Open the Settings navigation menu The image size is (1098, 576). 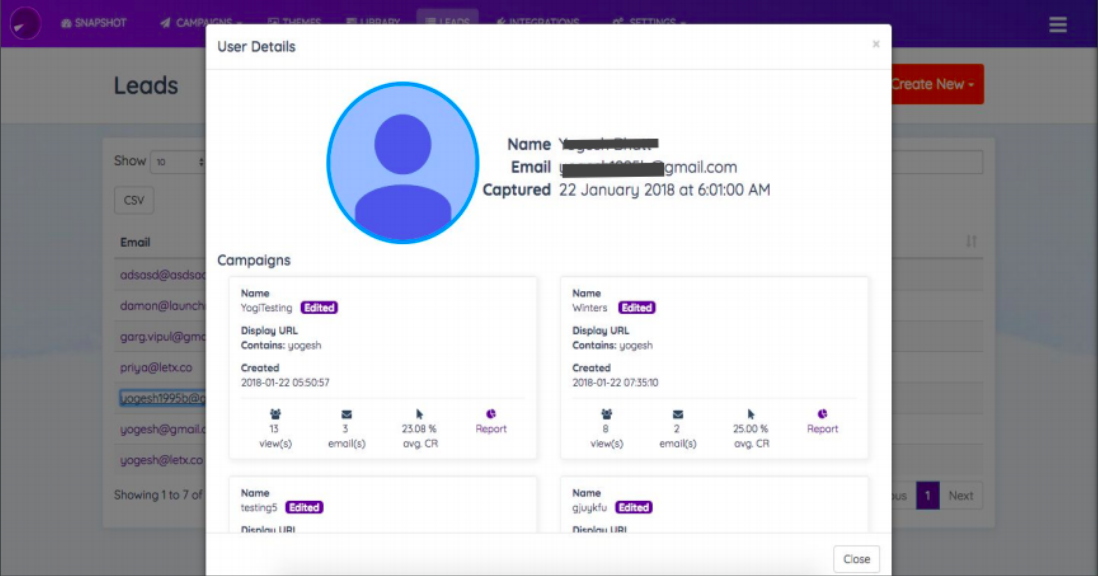coord(648,22)
